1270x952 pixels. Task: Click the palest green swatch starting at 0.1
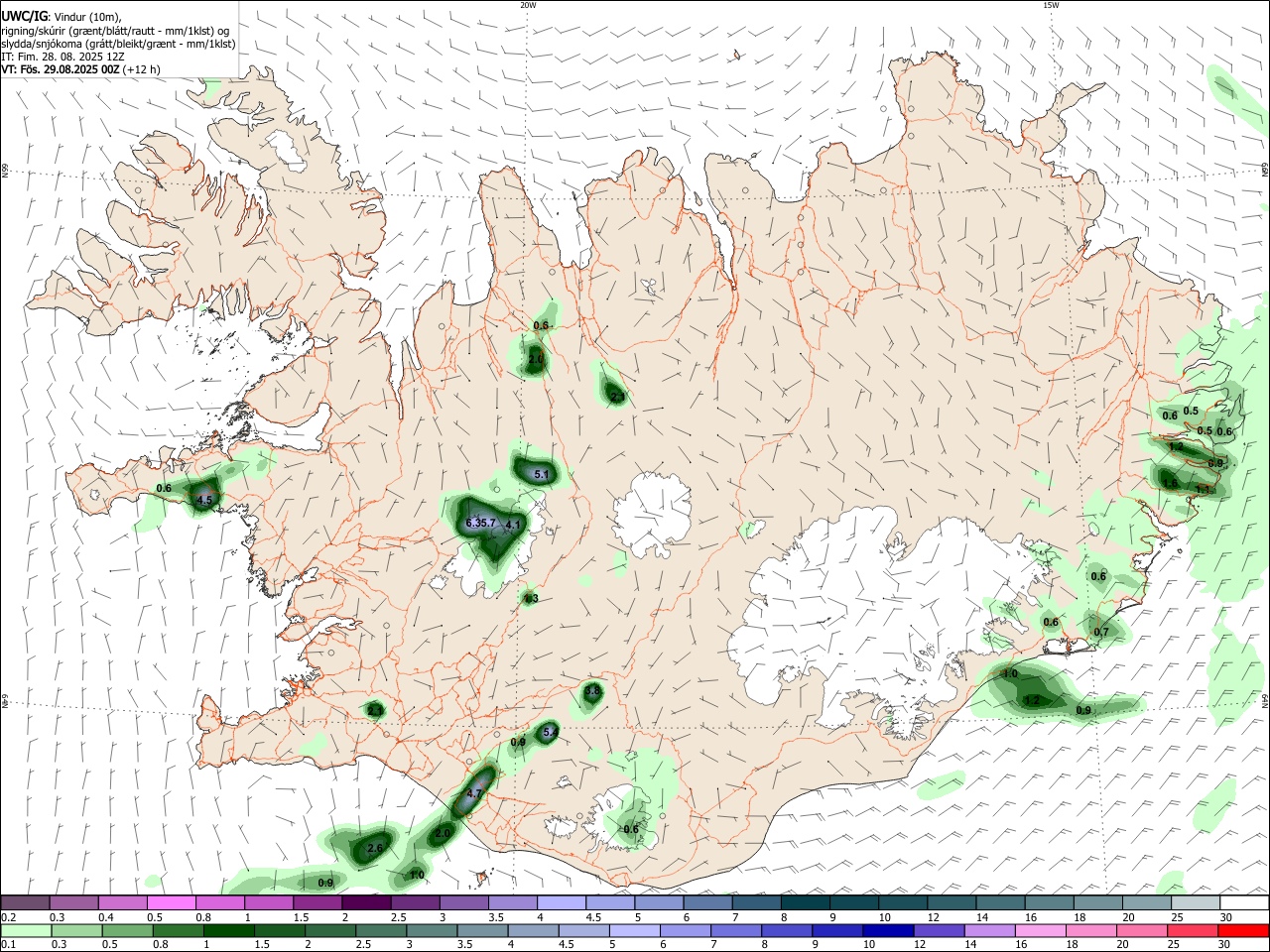(x=24, y=930)
